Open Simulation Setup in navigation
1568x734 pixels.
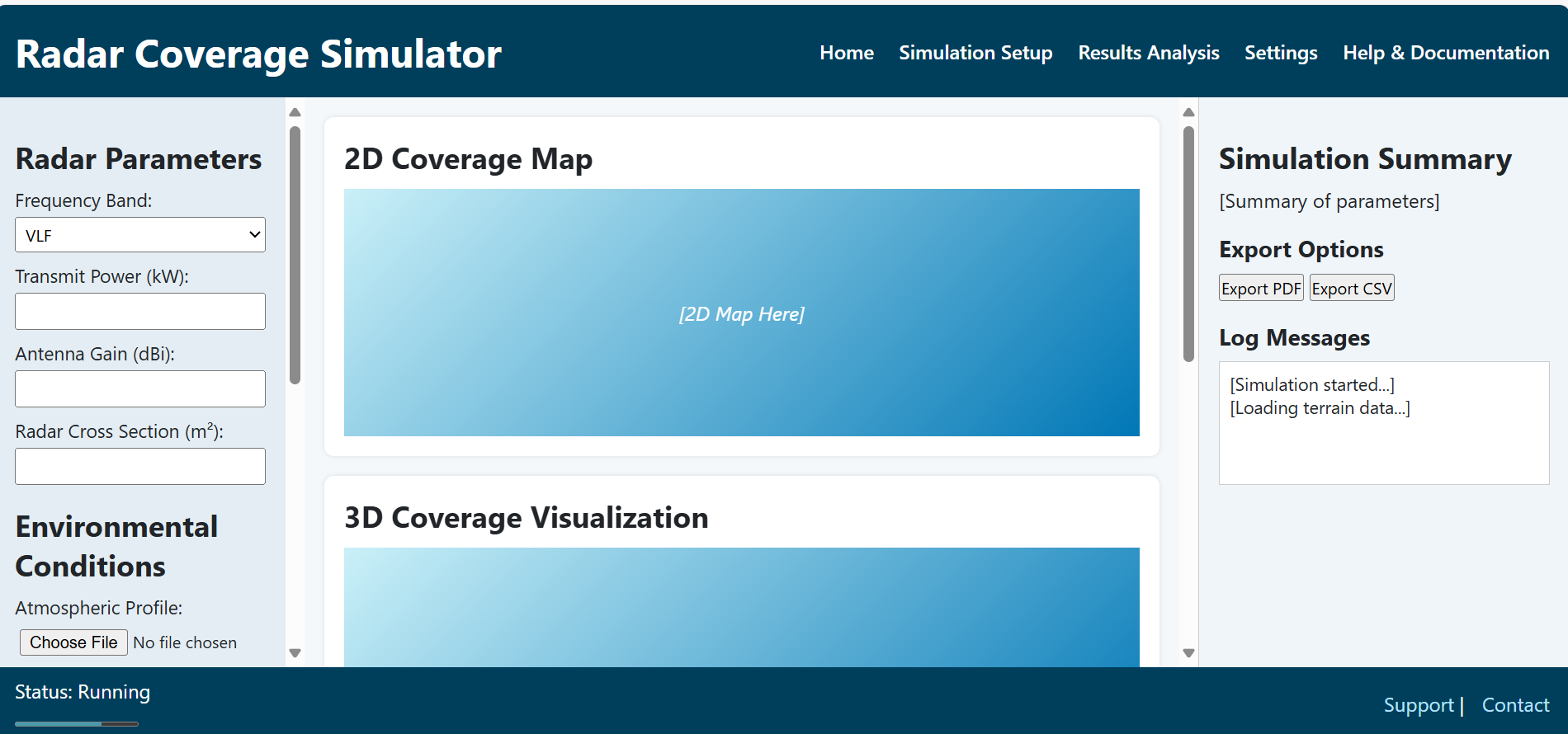[975, 53]
